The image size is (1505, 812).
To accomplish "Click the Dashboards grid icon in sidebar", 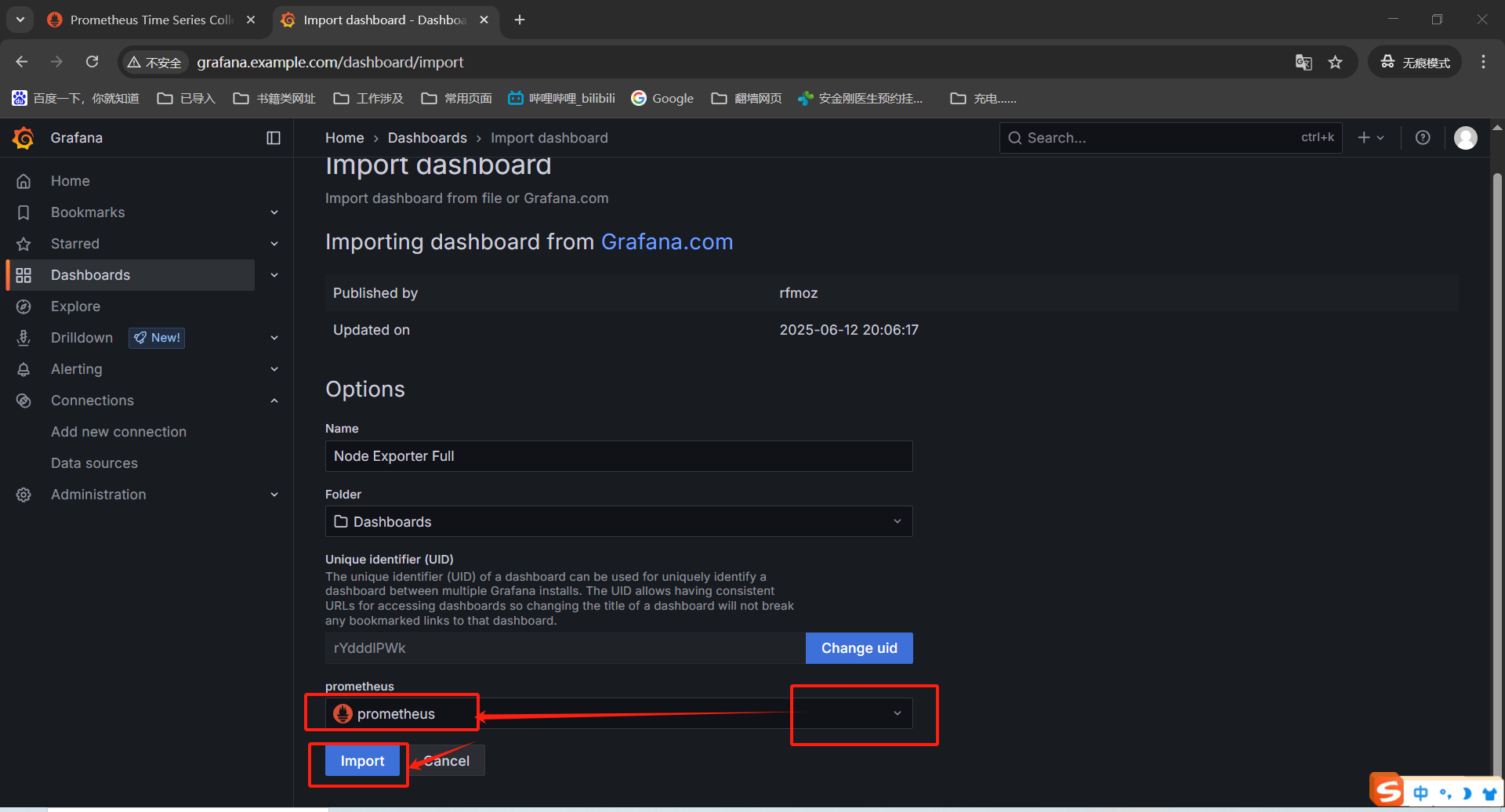I will (x=24, y=275).
